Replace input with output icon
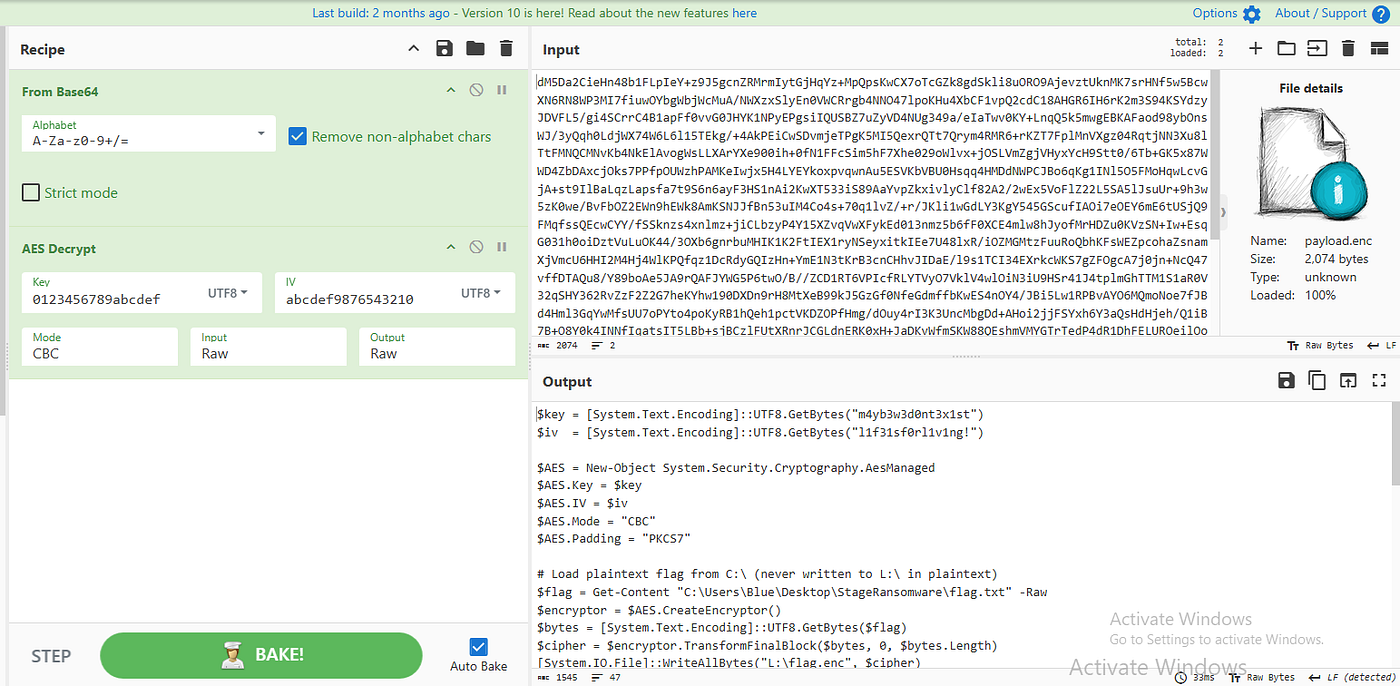 point(1348,380)
